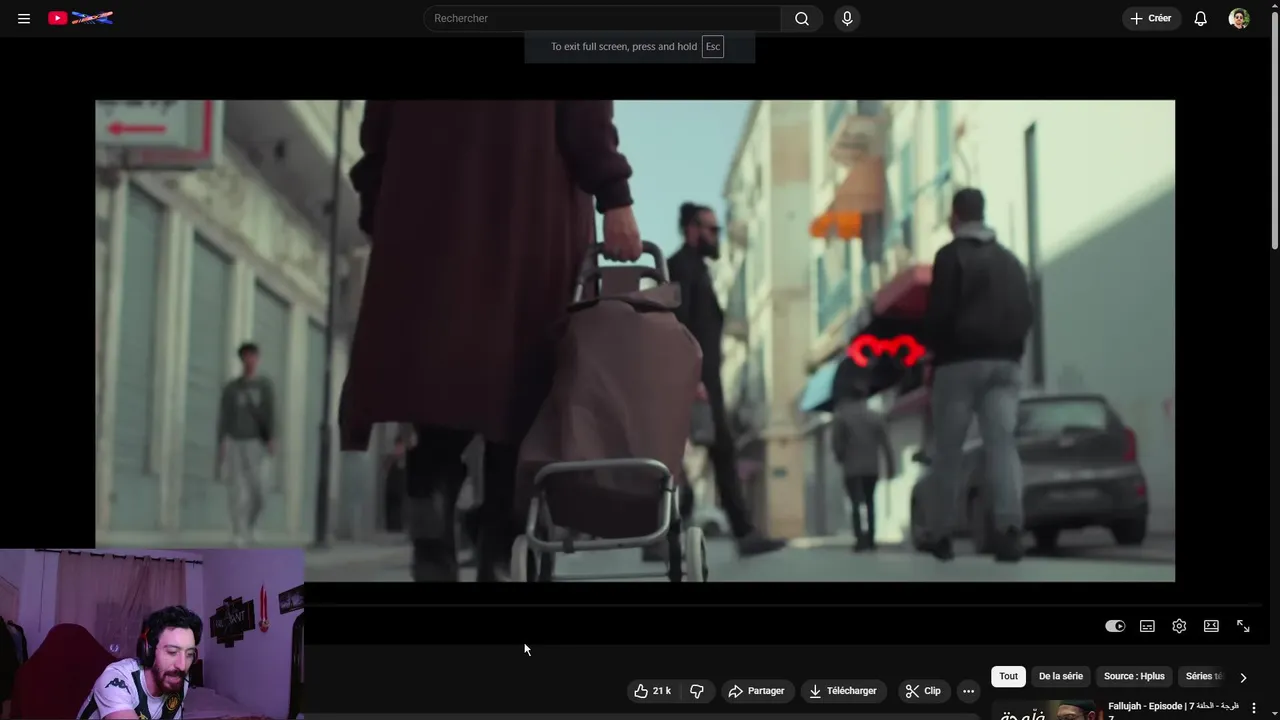Select the Source : Hplus chip
This screenshot has width=1280, height=720.
[1134, 676]
